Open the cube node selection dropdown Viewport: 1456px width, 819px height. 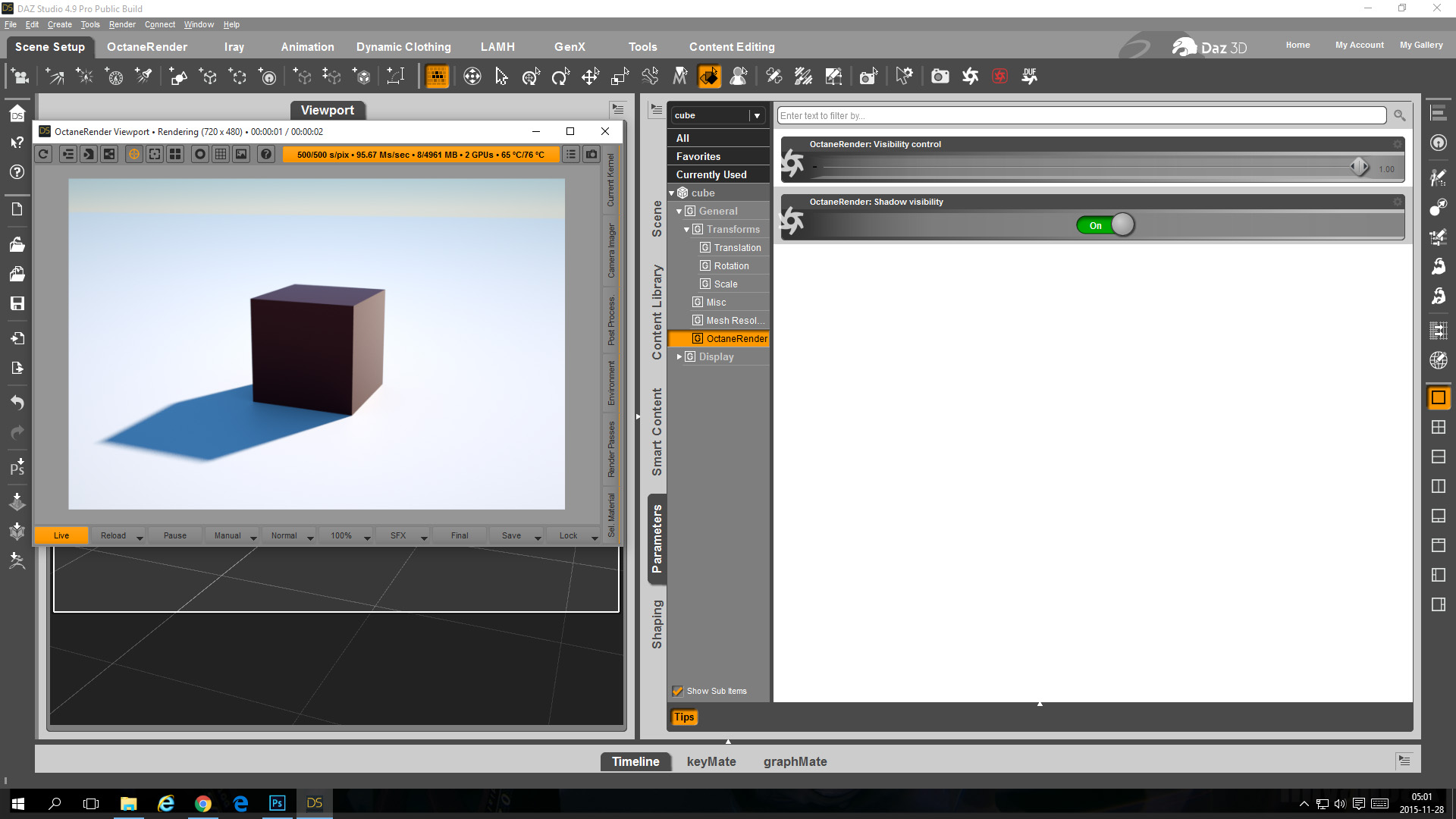coord(756,115)
